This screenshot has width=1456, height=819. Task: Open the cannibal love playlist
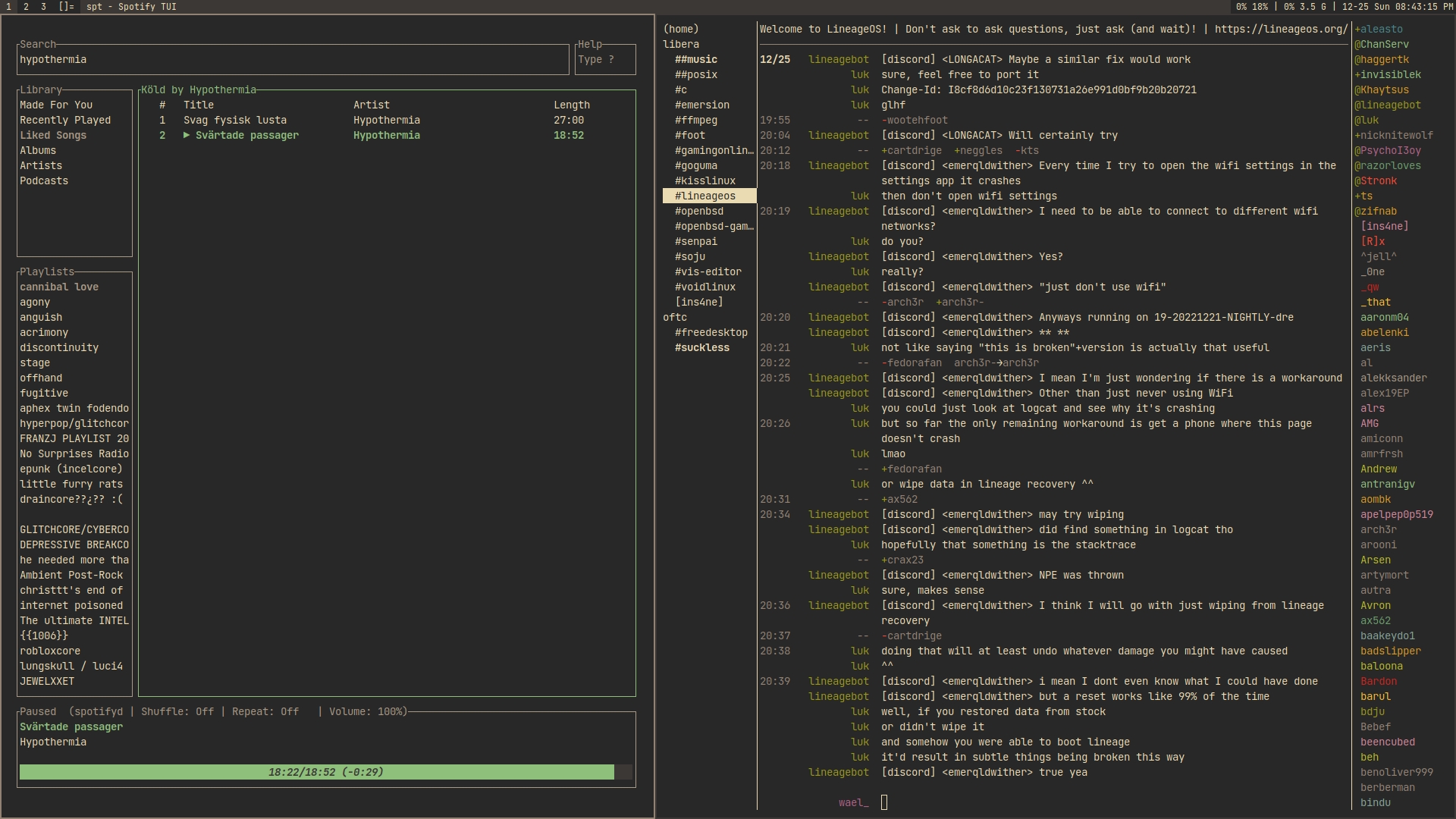[59, 287]
